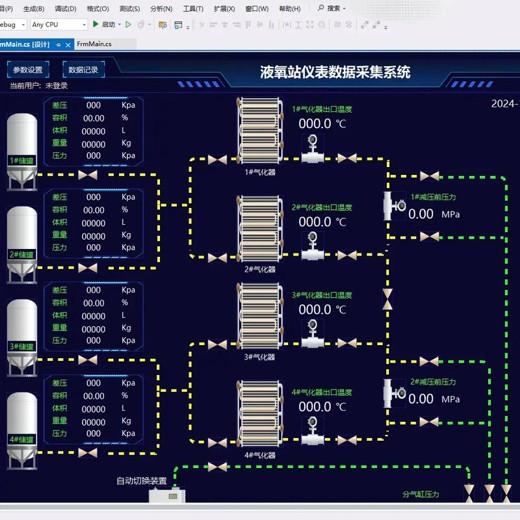Viewport: 520px width, 520px height.
Task: Select the 分气缸压力 label
Action: coord(420,494)
